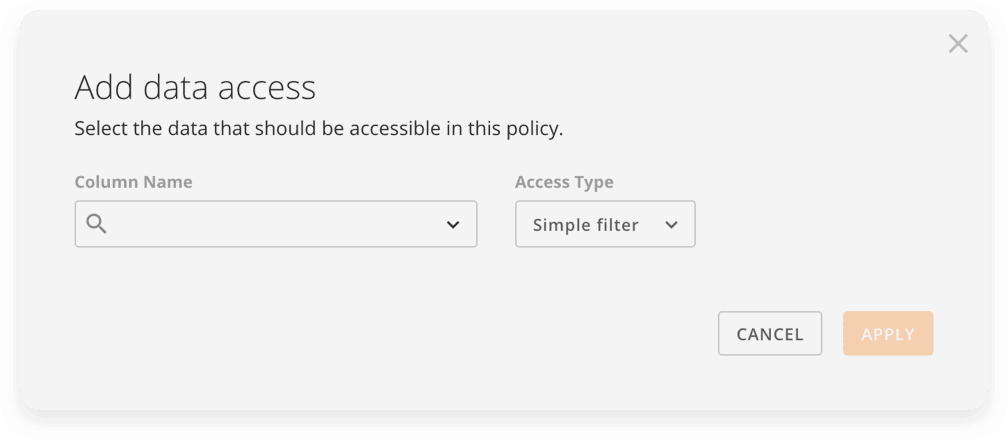Click the 'Add data access' heading

coord(195,87)
